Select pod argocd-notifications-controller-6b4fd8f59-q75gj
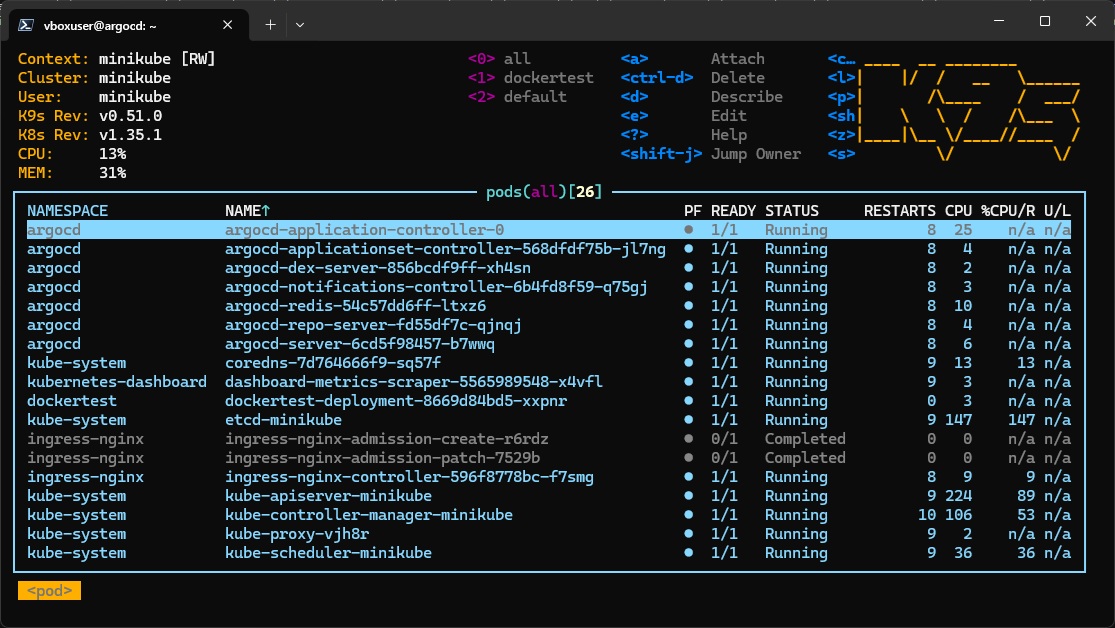This screenshot has width=1115, height=628. pos(549,287)
